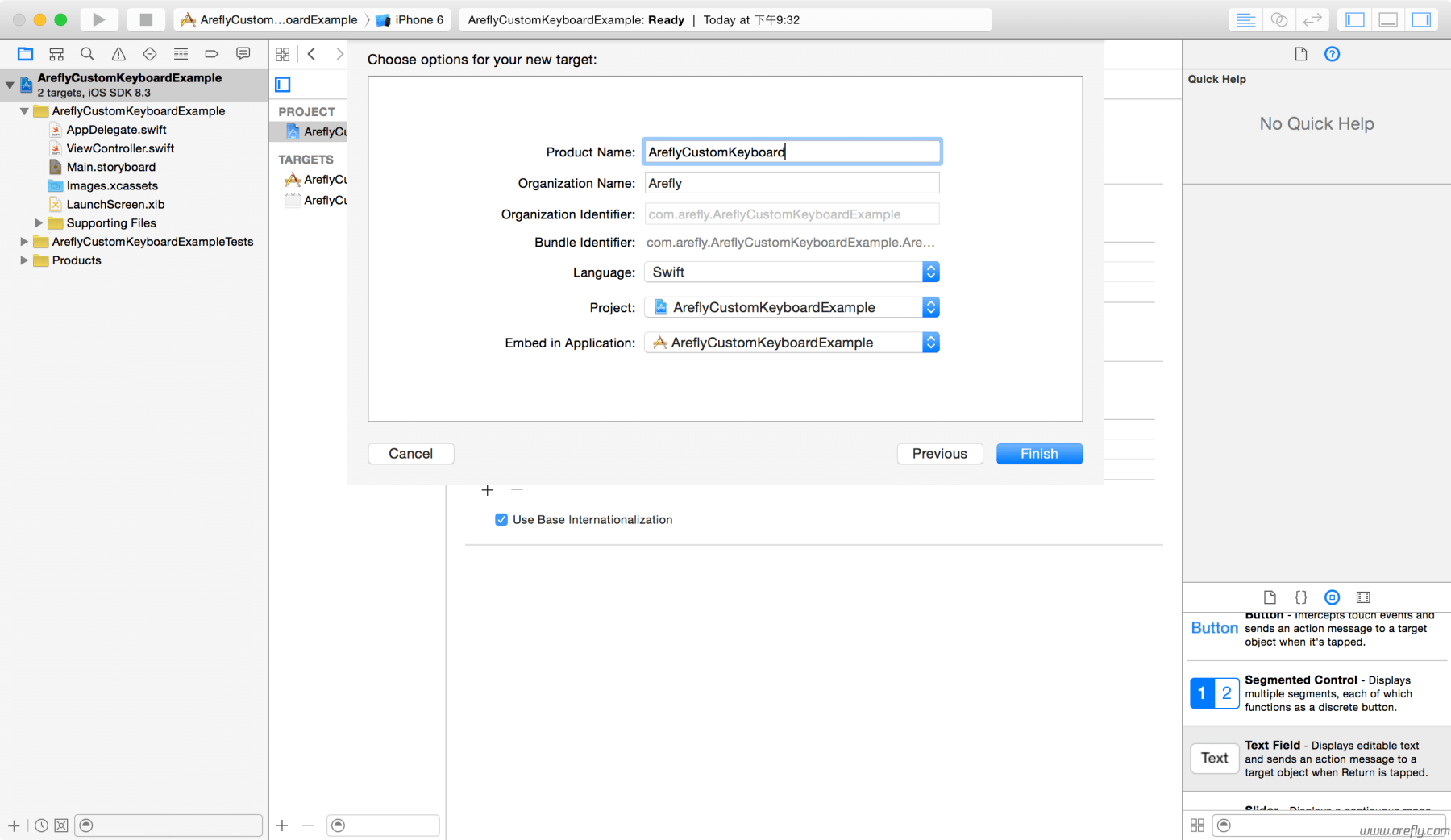Open the Breakpoint navigator
The height and width of the screenshot is (840, 1451).
[211, 53]
